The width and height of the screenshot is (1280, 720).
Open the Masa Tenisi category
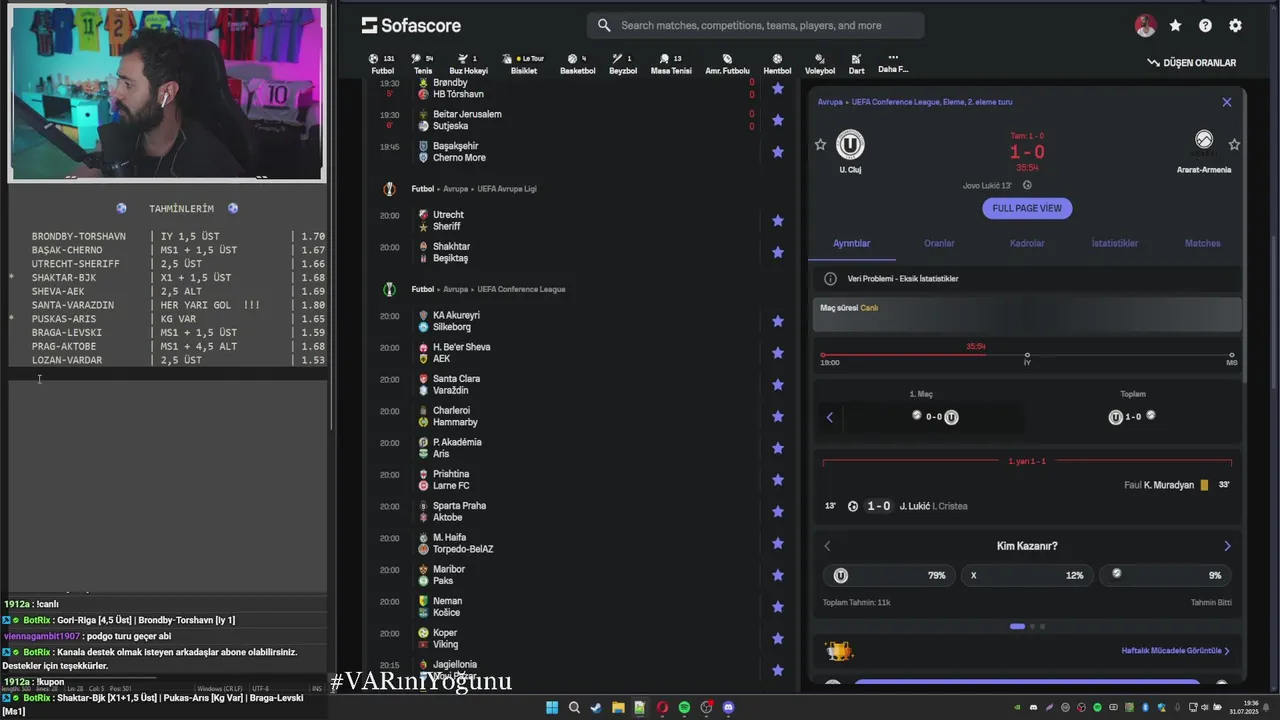coord(671,64)
